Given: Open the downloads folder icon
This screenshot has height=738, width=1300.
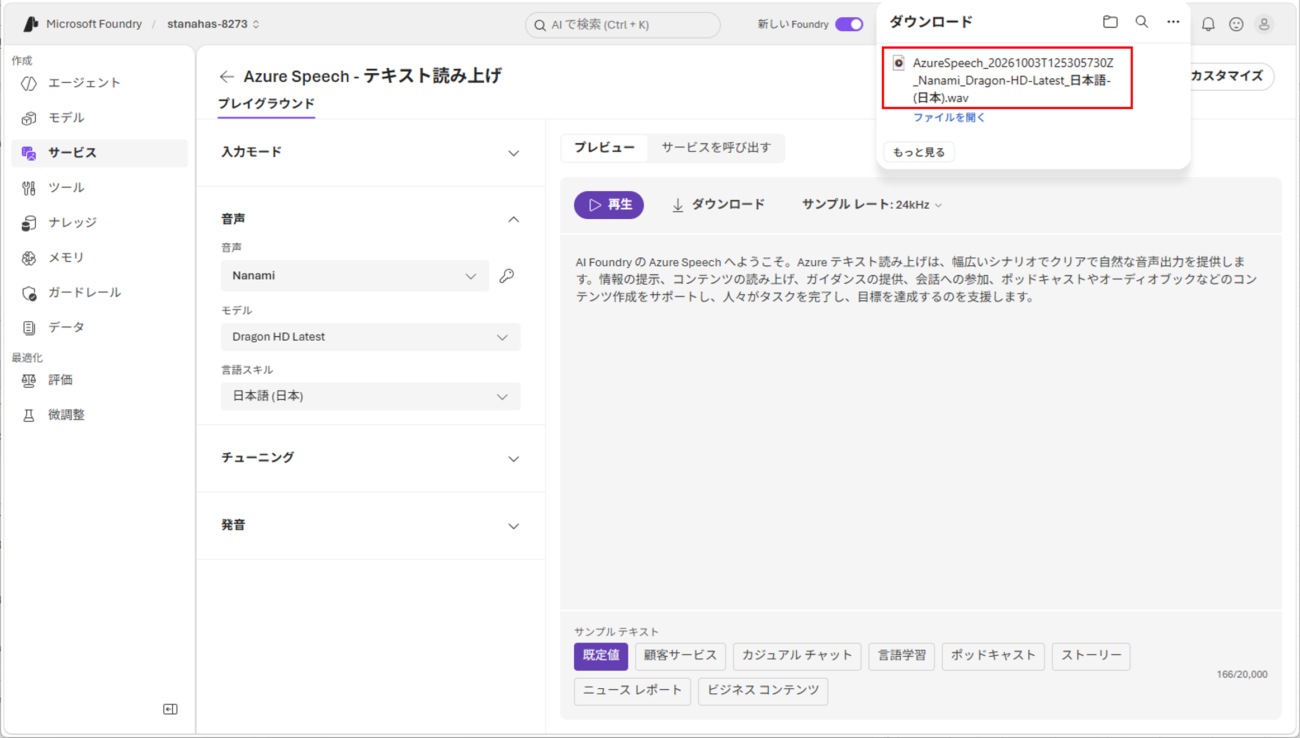Looking at the screenshot, I should [1110, 21].
